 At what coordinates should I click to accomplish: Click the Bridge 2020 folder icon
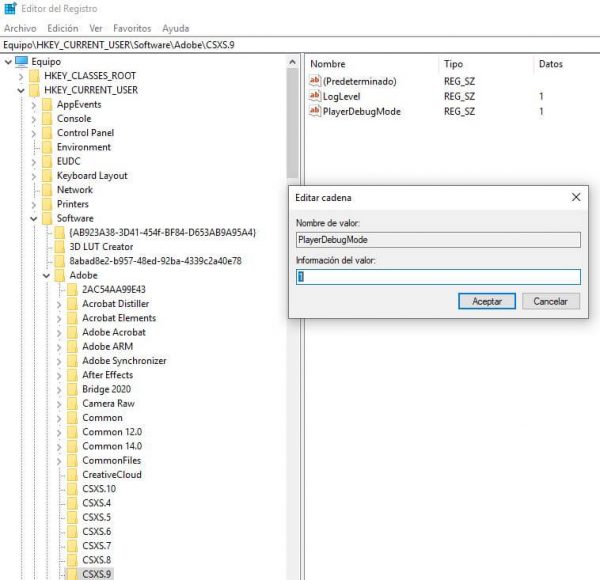(71, 389)
